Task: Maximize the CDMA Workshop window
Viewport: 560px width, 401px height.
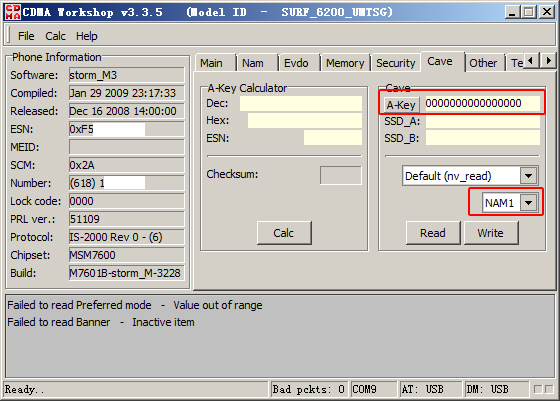Action: pyautogui.click(x=529, y=12)
